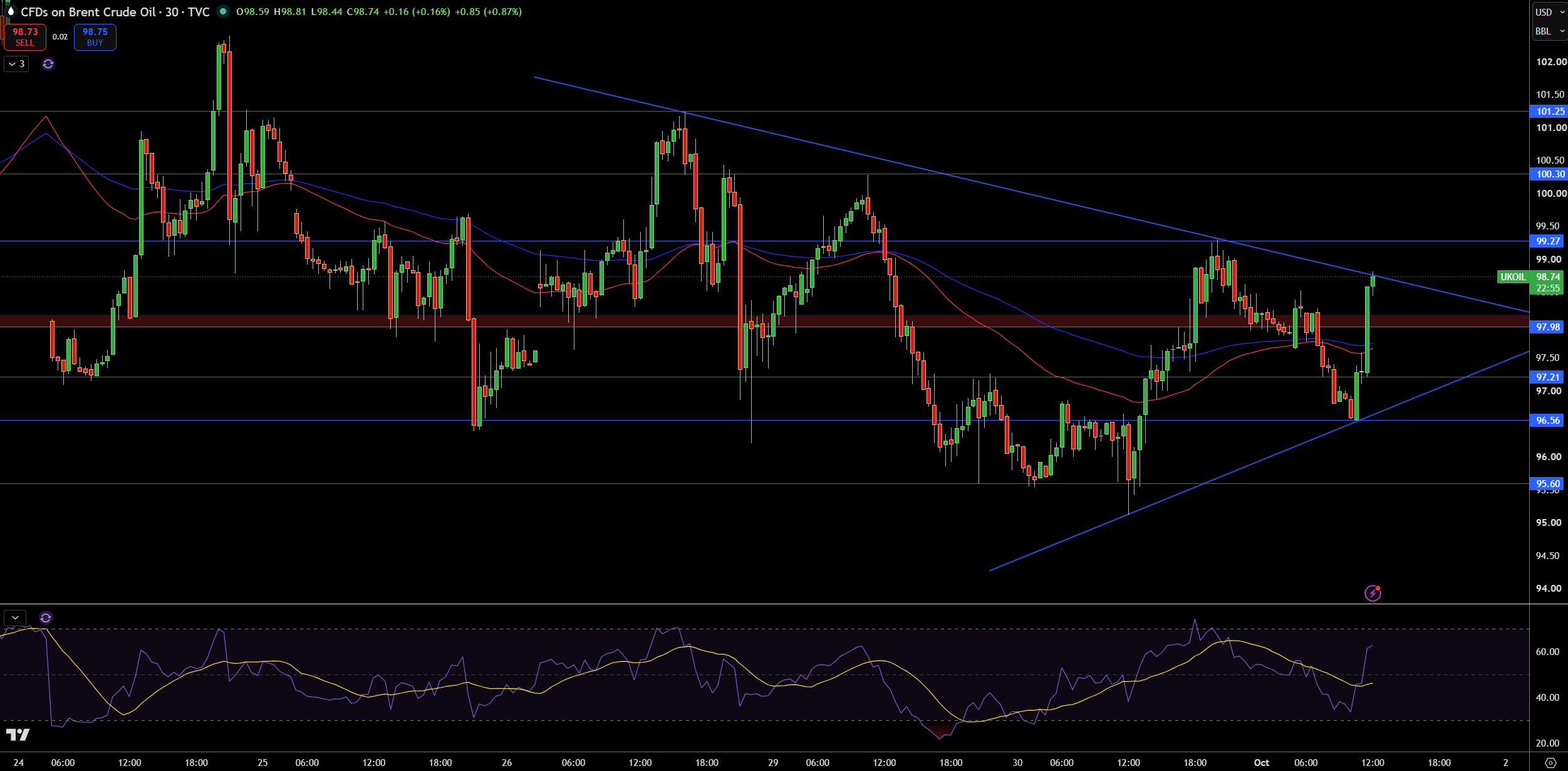Click the Brent Crude Oil symbol title
Screen dimensions: 1568x771
[115, 12]
